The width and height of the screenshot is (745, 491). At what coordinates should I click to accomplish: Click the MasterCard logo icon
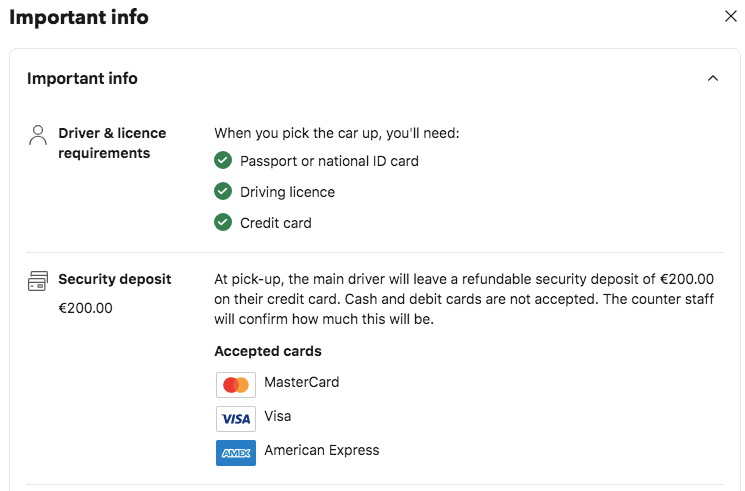[x=236, y=385]
